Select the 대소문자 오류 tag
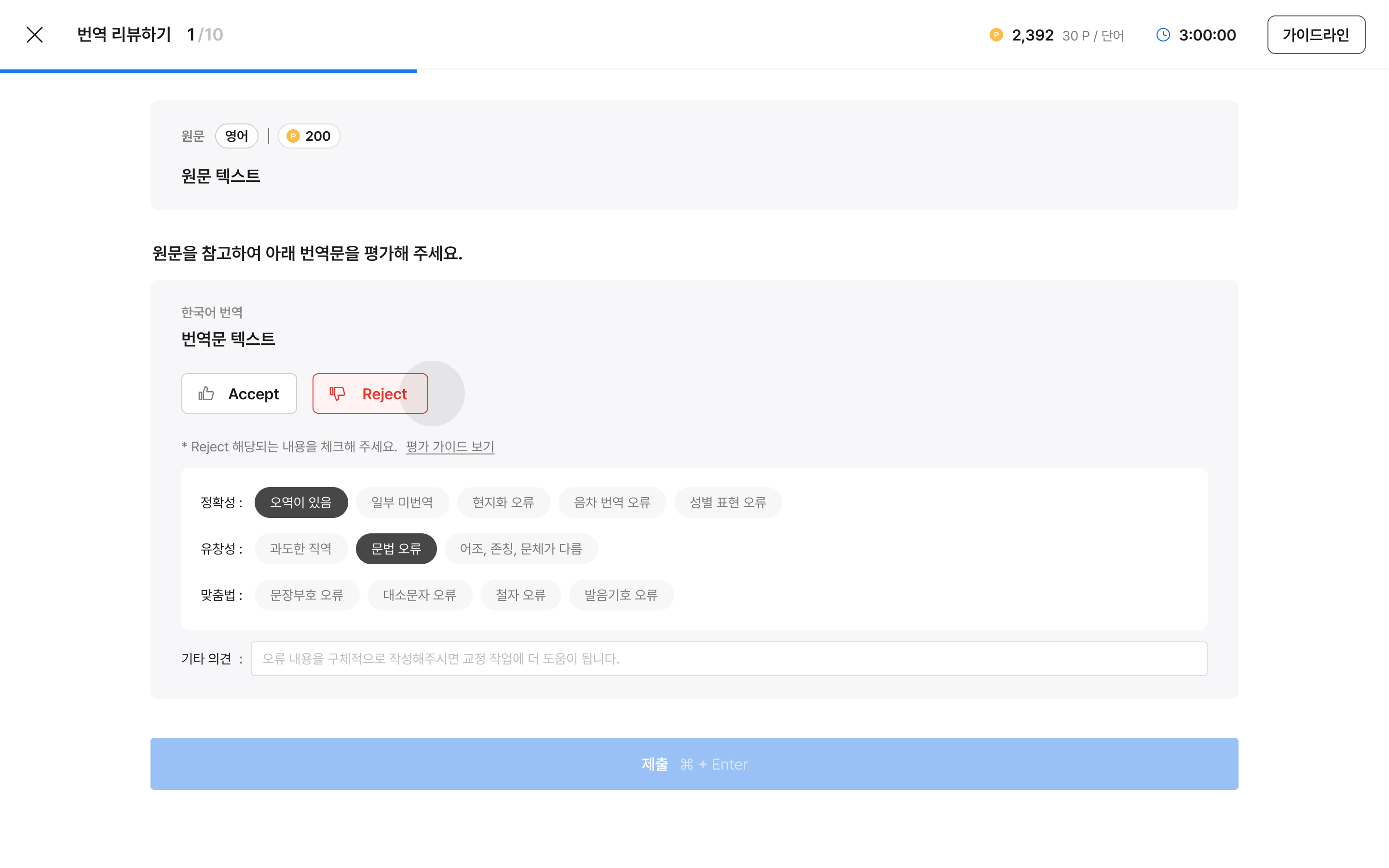 pos(420,595)
